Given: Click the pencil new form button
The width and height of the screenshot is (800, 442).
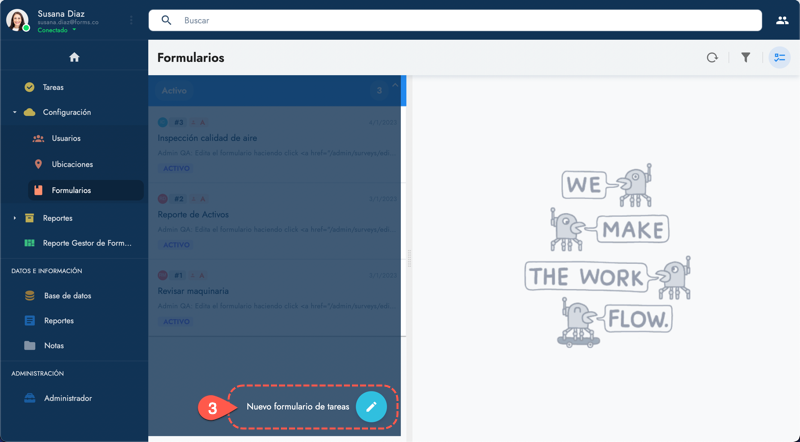Looking at the screenshot, I should 371,407.
